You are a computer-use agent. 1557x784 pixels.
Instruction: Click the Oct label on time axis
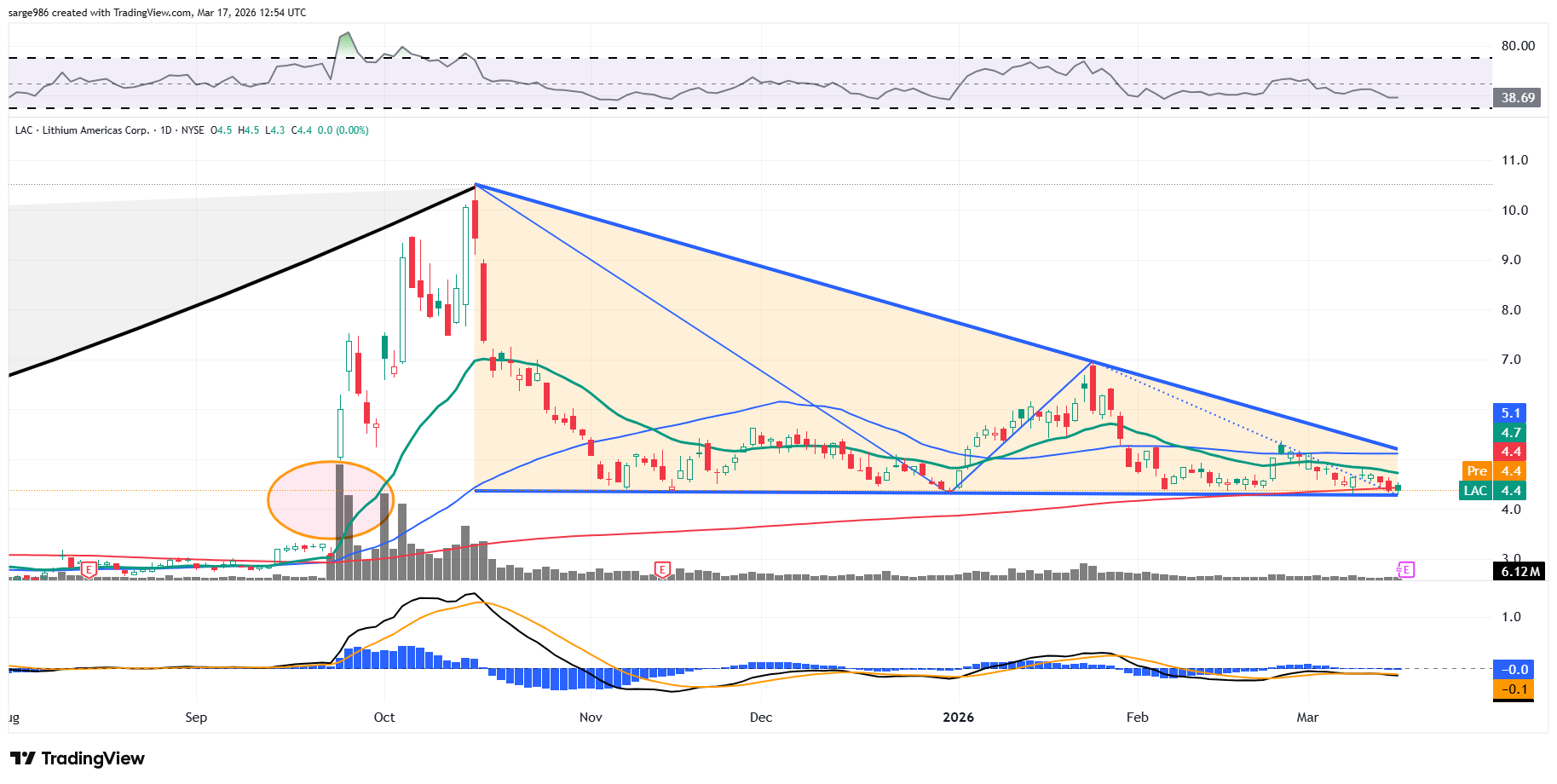[384, 718]
